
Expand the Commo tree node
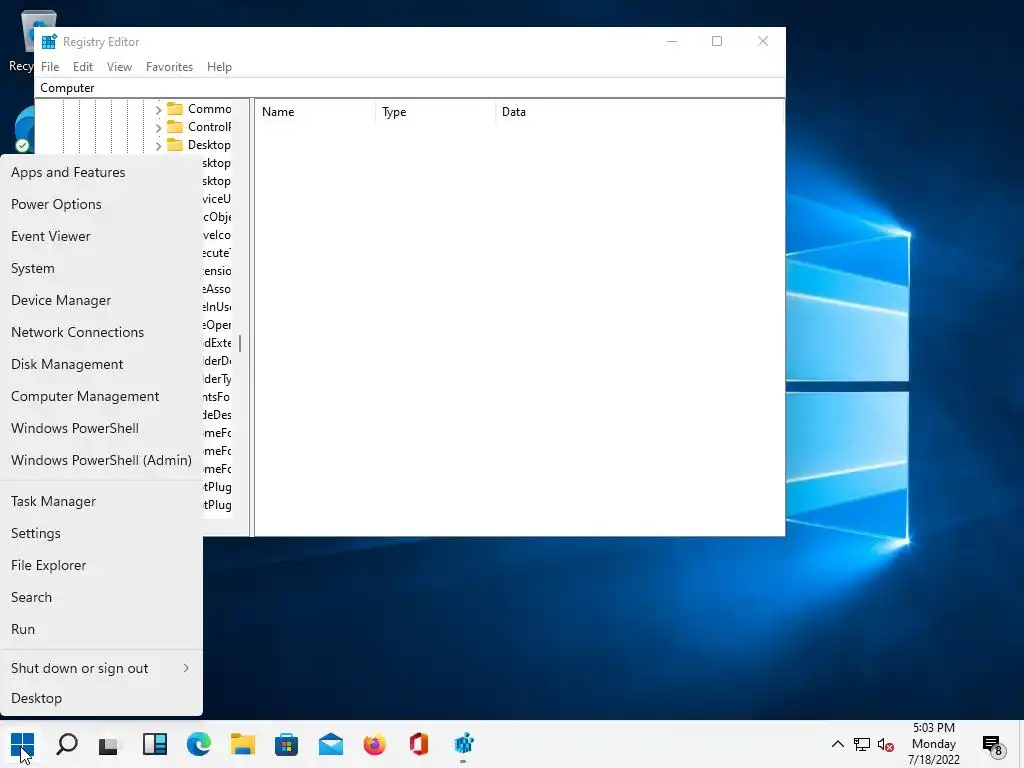[158, 110]
